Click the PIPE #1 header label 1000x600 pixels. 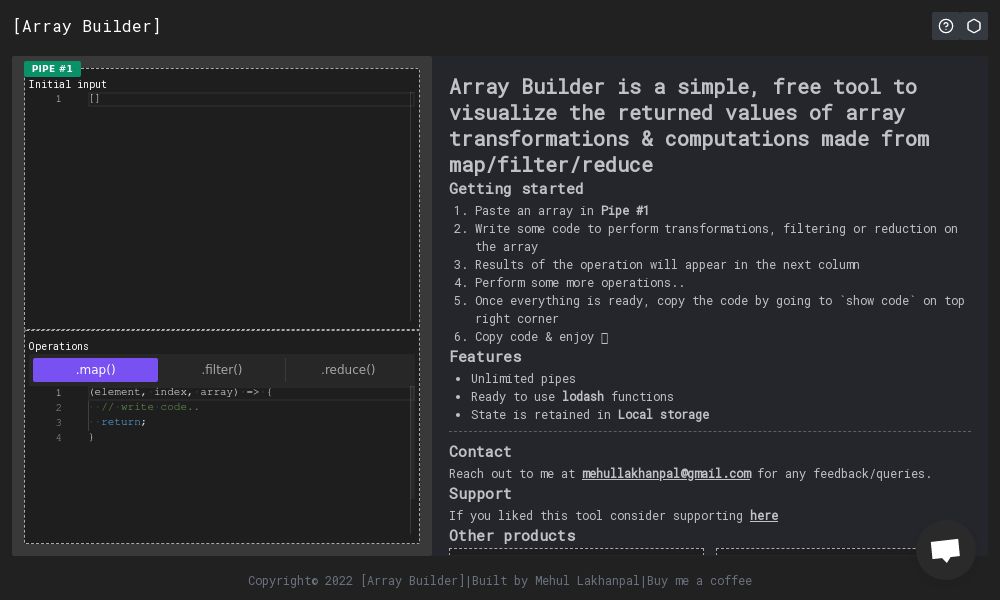coord(52,69)
